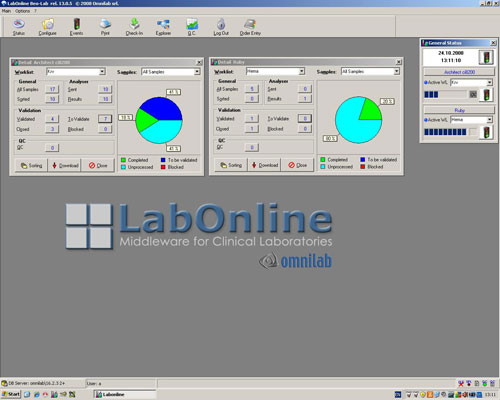Click the red X icon in the status bar
Viewport: 500px width, 400px height.
coord(461,383)
